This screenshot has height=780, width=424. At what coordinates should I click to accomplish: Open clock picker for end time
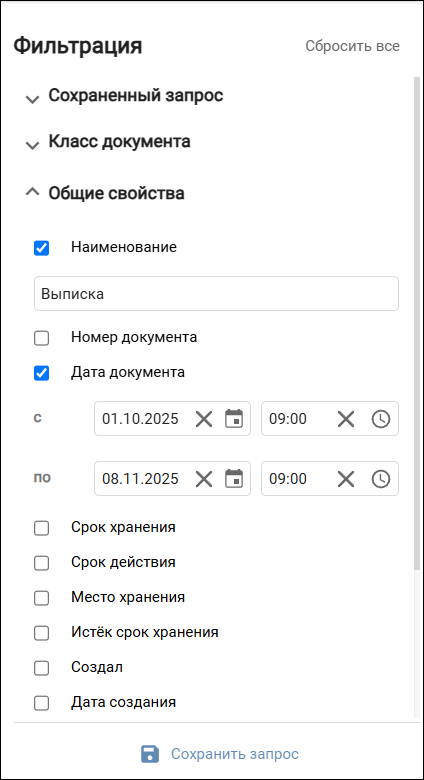point(381,479)
